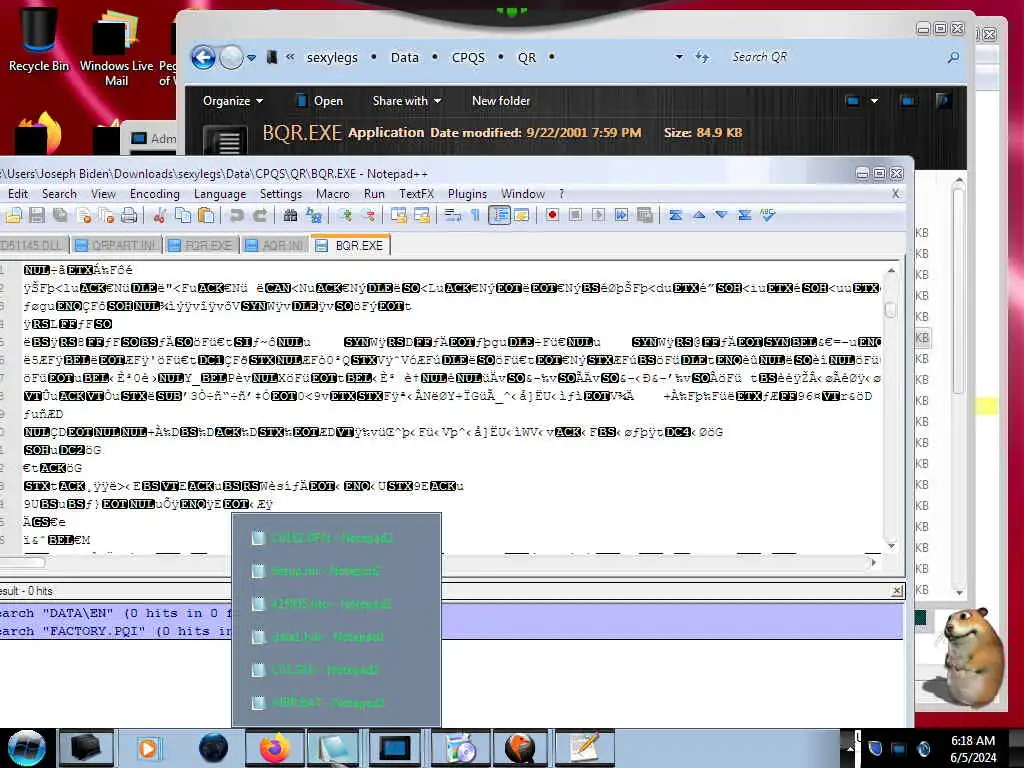The image size is (1024, 768).
Task: Click the sexylegs breadcrumb in Explorer
Action: pos(332,57)
